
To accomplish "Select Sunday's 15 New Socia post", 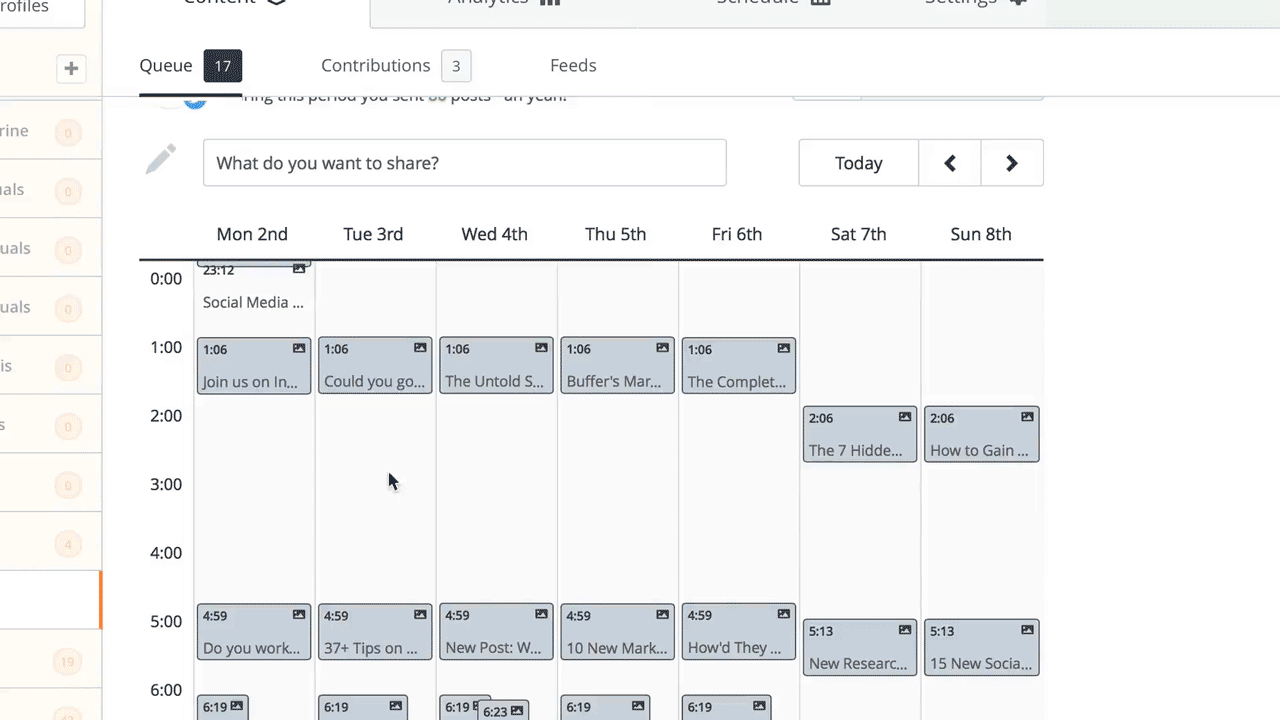I will tap(981, 648).
